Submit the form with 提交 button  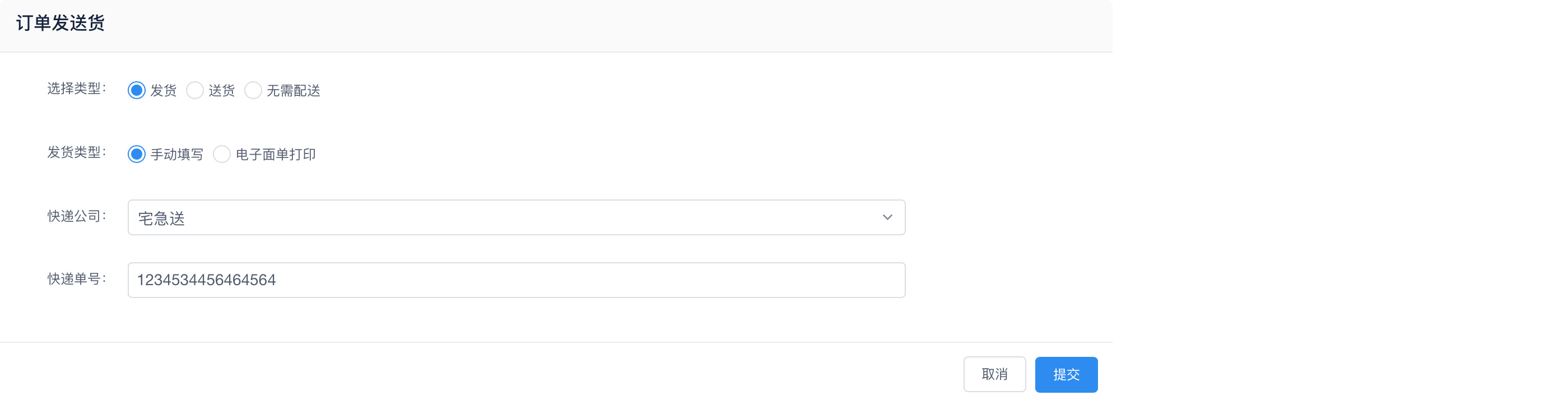pyautogui.click(x=1066, y=374)
